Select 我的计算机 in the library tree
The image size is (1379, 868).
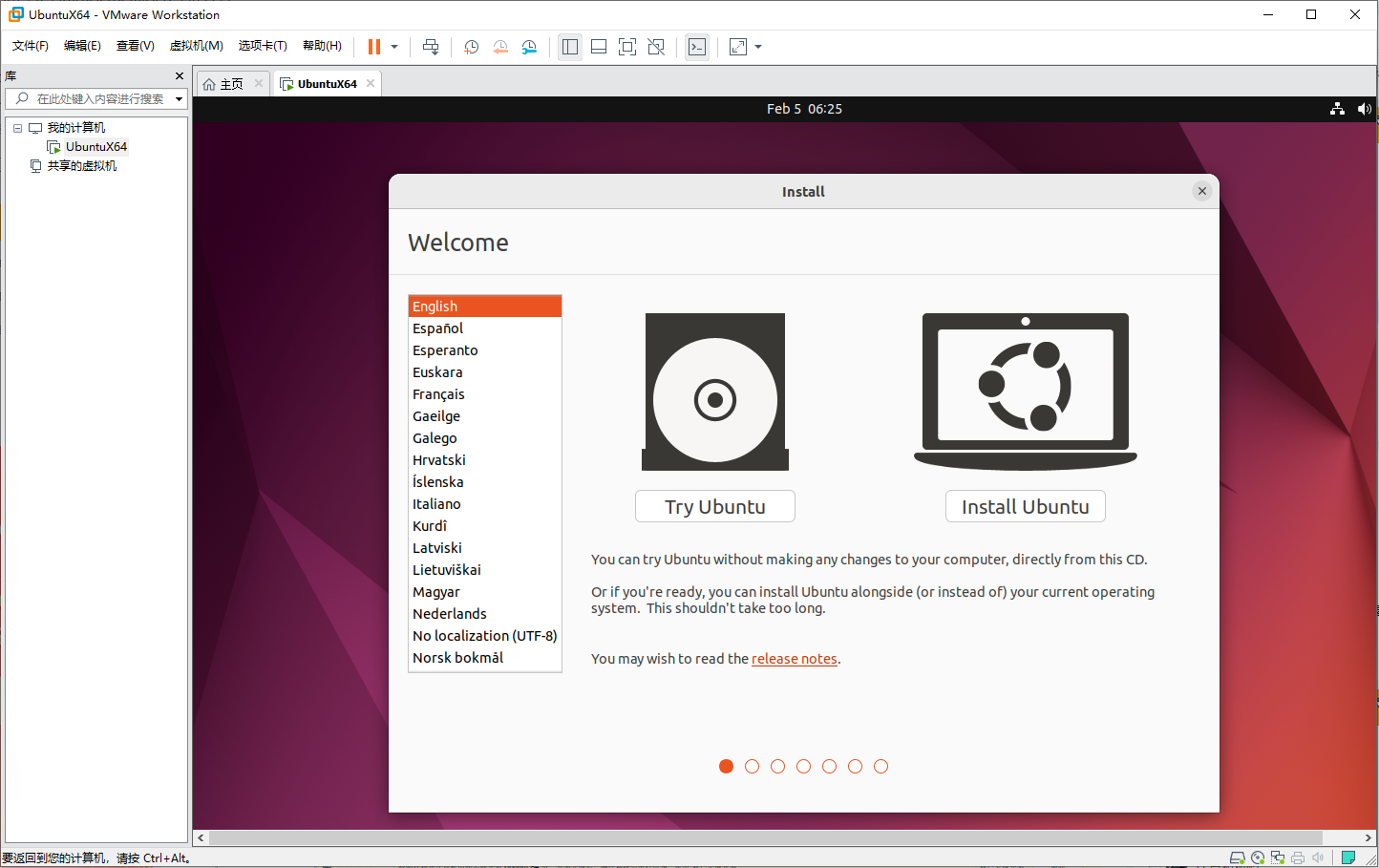(76, 128)
